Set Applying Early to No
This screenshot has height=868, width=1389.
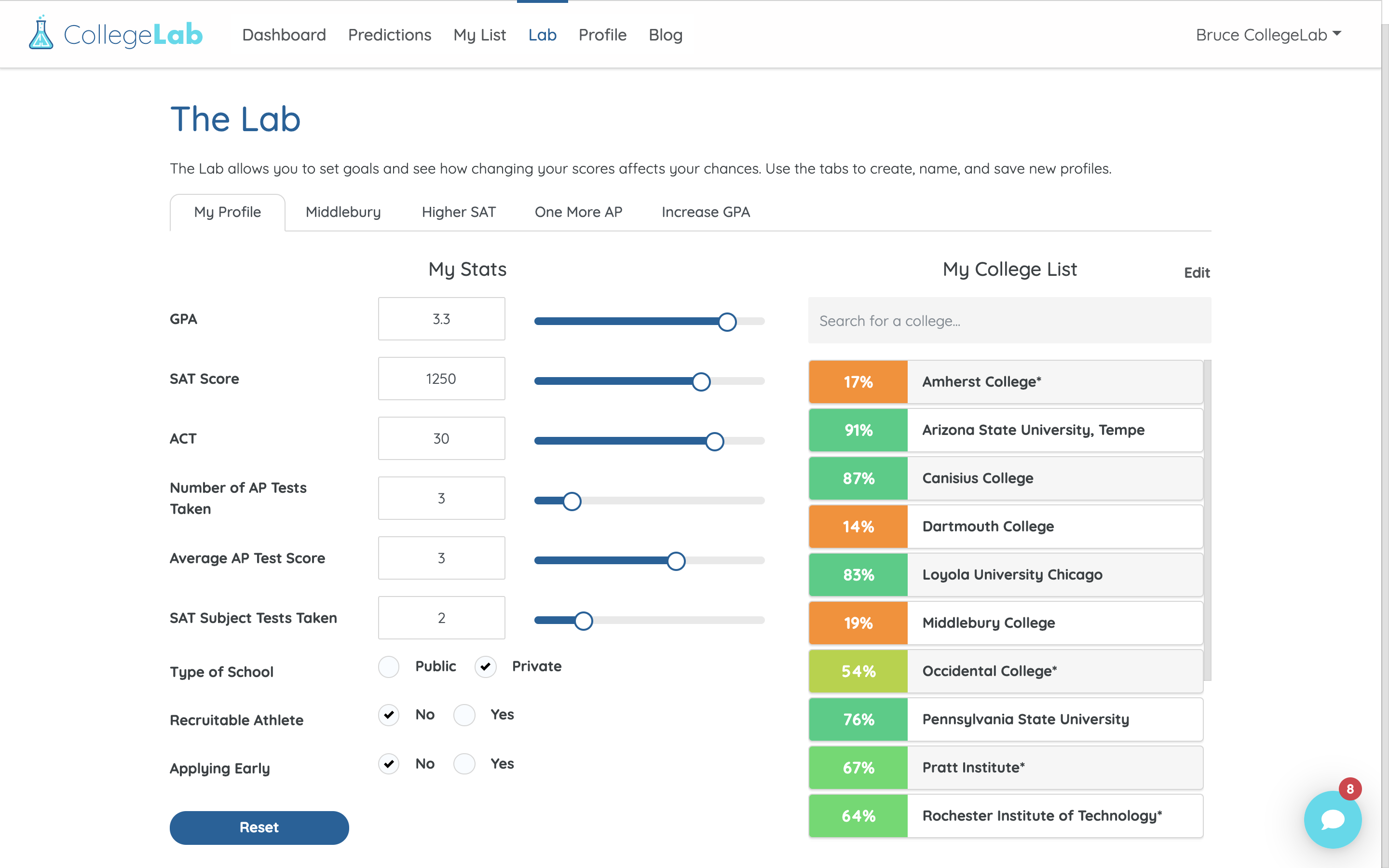tap(389, 763)
